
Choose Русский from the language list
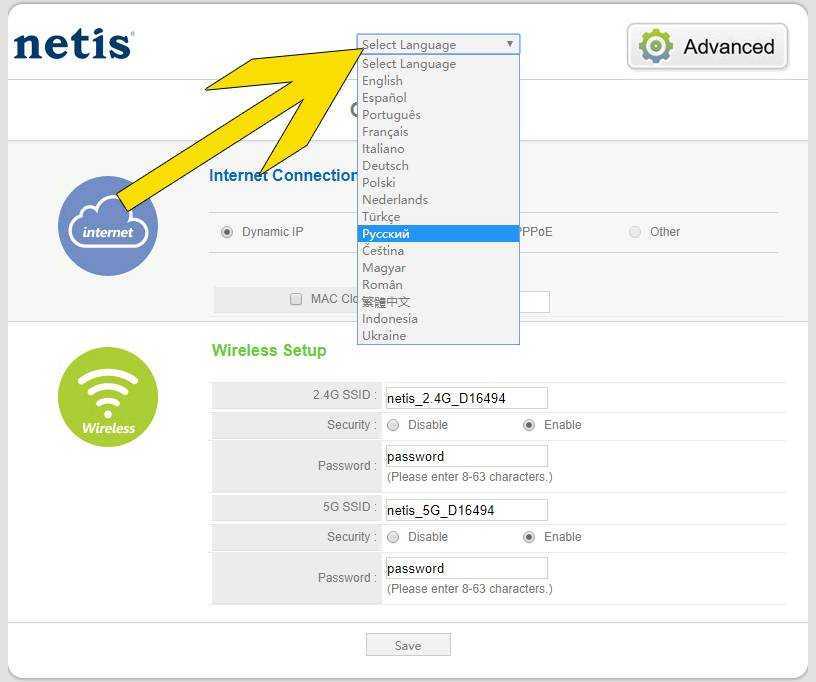pyautogui.click(x=386, y=234)
